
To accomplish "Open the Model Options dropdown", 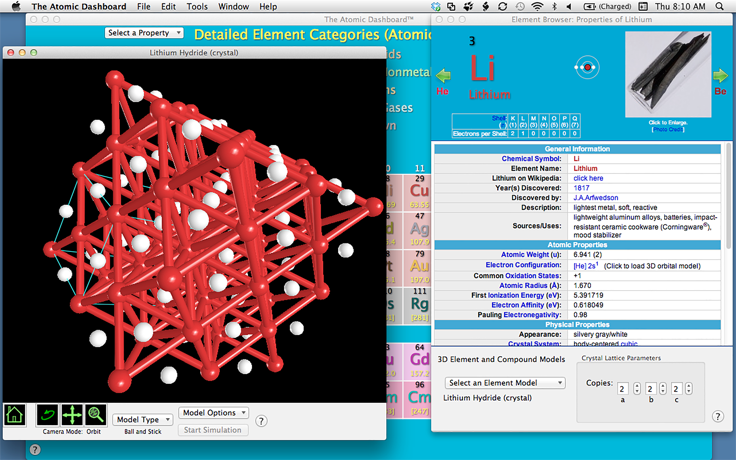I will pyautogui.click(x=214, y=413).
